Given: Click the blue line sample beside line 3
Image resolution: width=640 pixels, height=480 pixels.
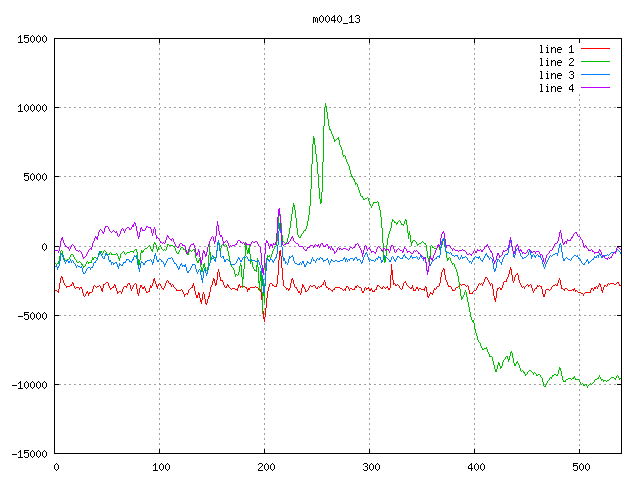Looking at the screenshot, I should point(595,75).
